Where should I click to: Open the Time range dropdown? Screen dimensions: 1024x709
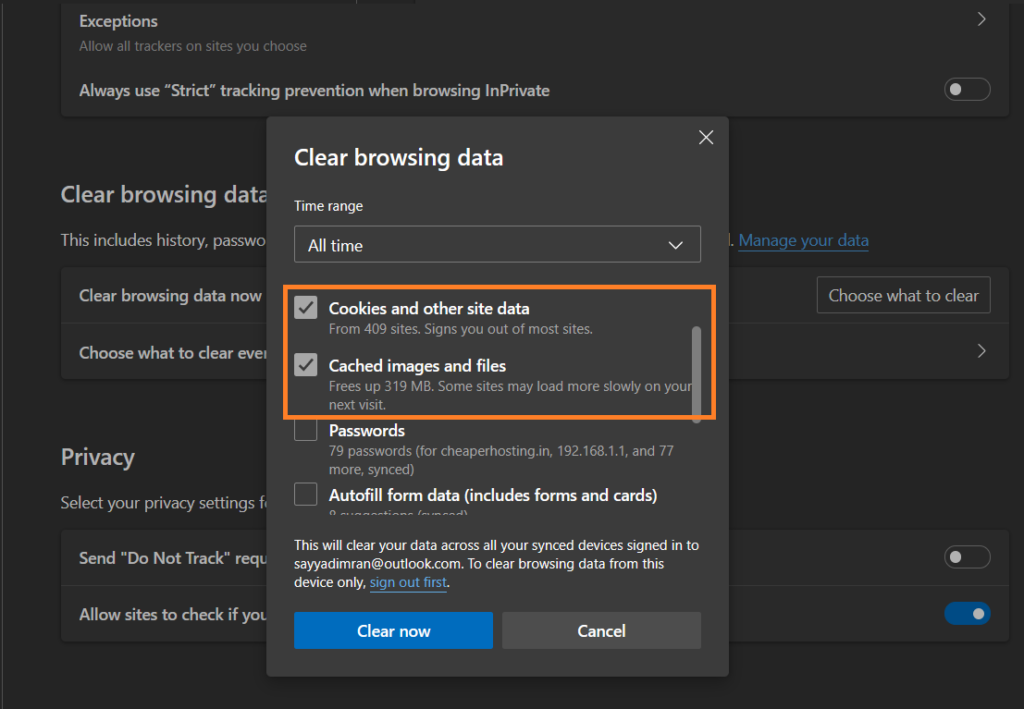pyautogui.click(x=497, y=244)
